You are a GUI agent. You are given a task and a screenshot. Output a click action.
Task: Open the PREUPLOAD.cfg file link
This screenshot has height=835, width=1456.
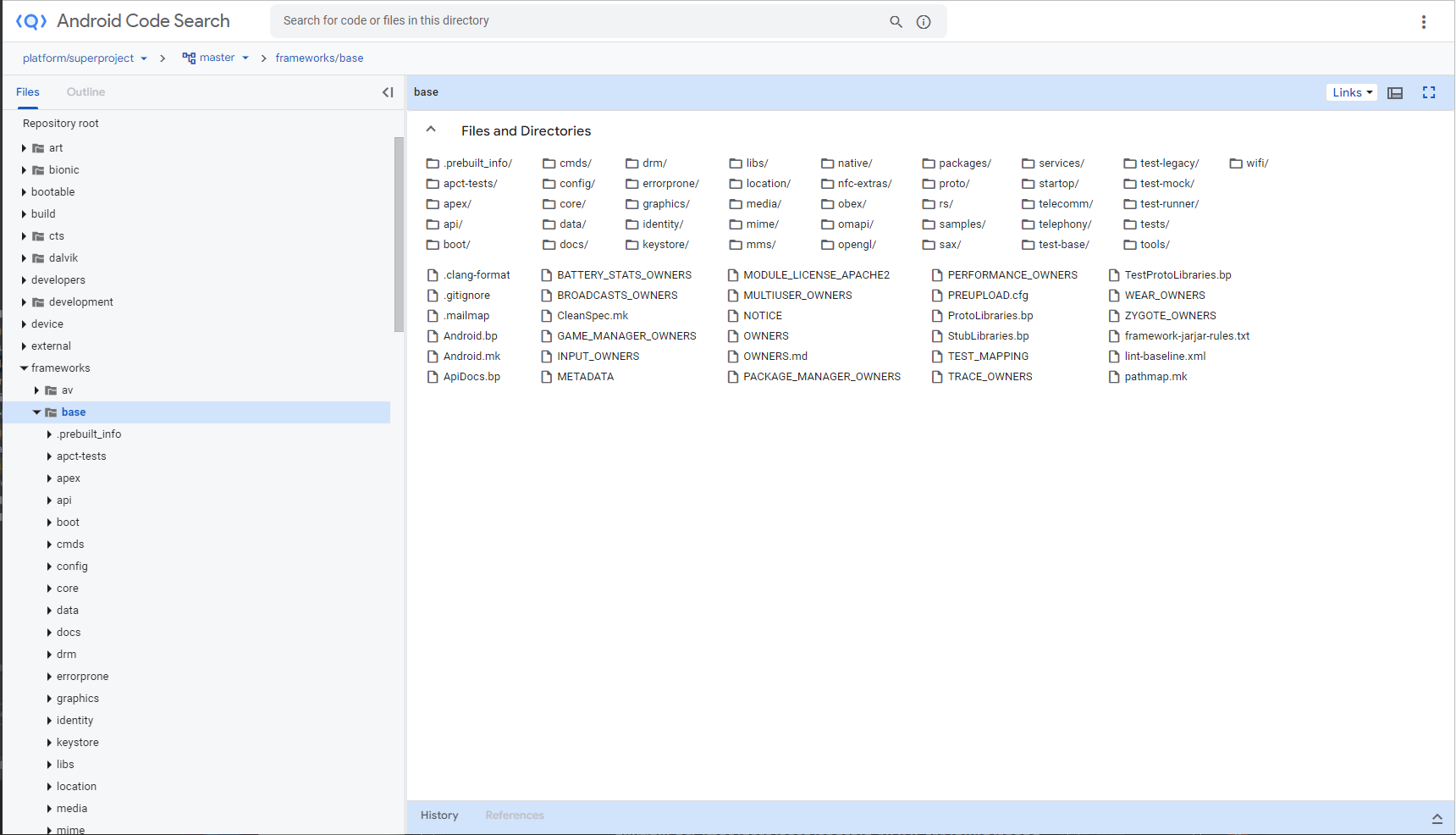988,296
